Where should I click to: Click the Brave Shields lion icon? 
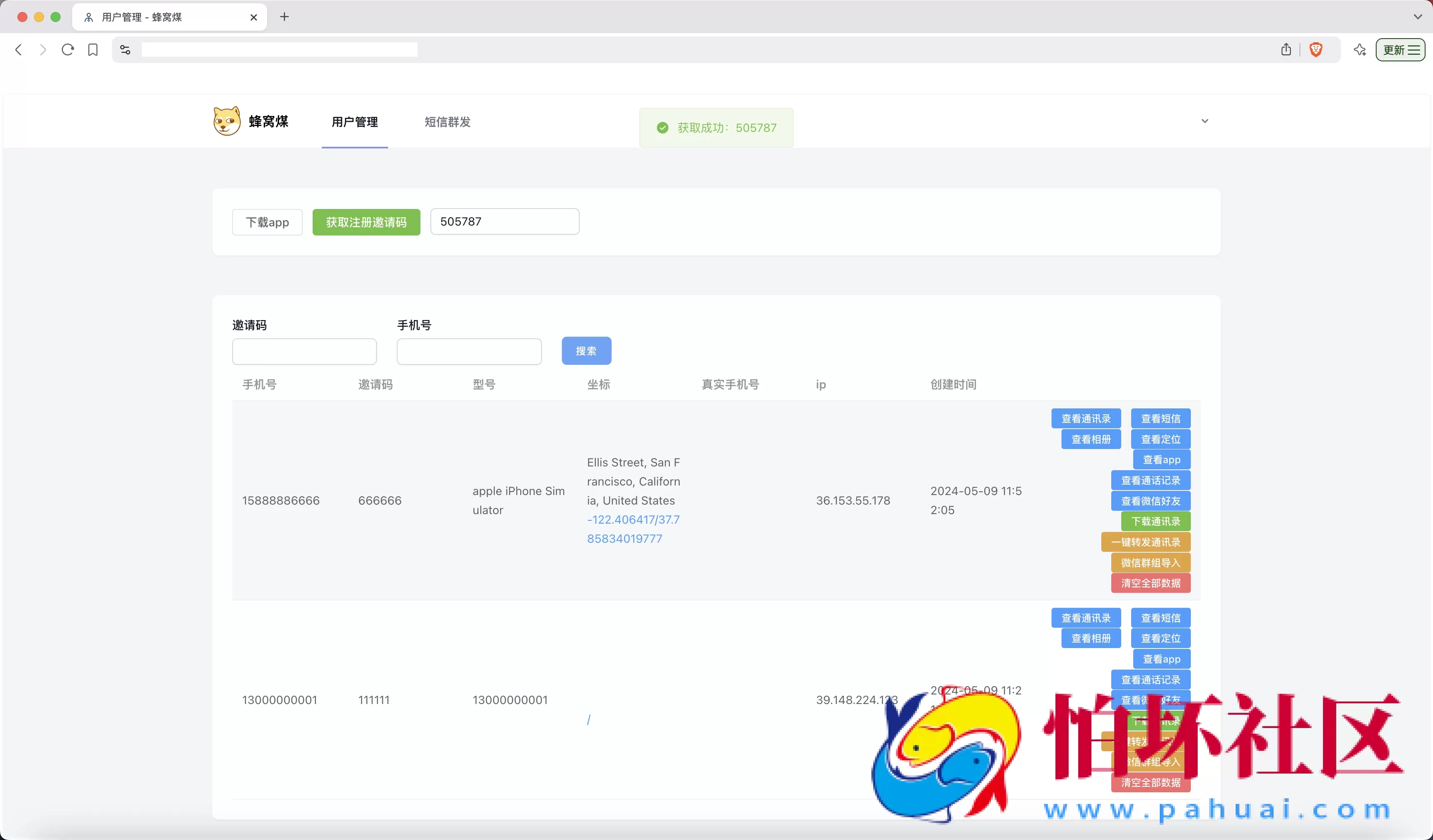(1316, 49)
